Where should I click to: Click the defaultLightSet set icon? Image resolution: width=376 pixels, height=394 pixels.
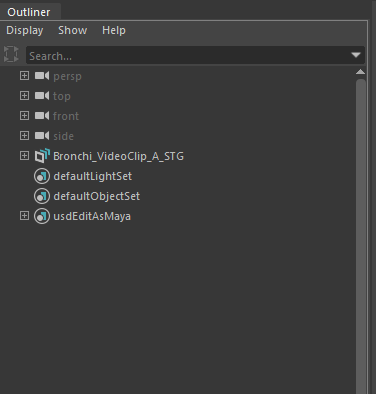click(42, 176)
